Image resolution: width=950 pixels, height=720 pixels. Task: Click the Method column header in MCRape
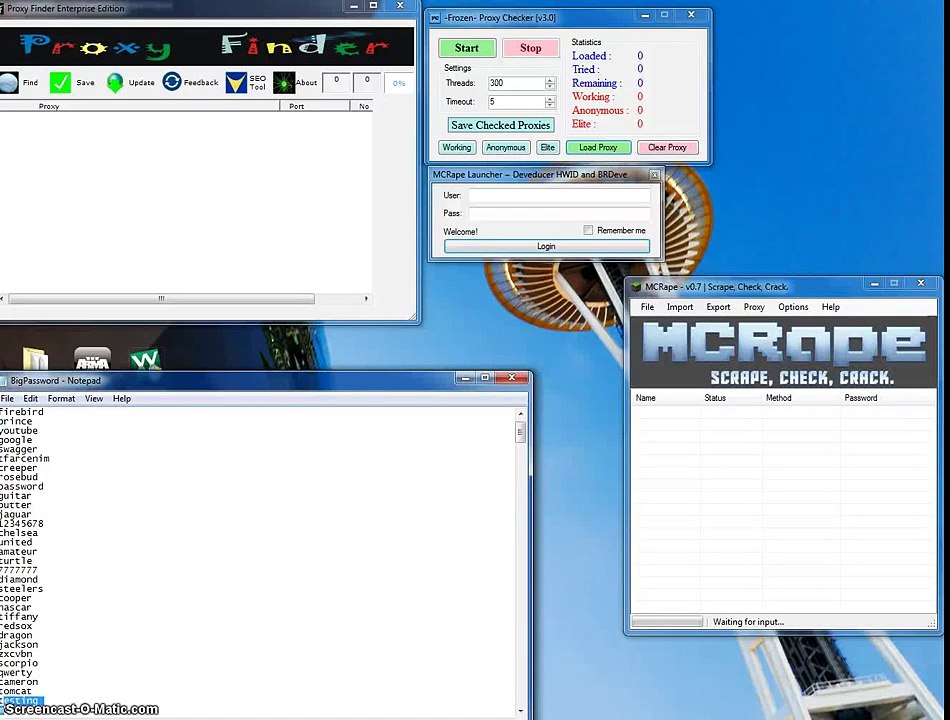[801, 398]
